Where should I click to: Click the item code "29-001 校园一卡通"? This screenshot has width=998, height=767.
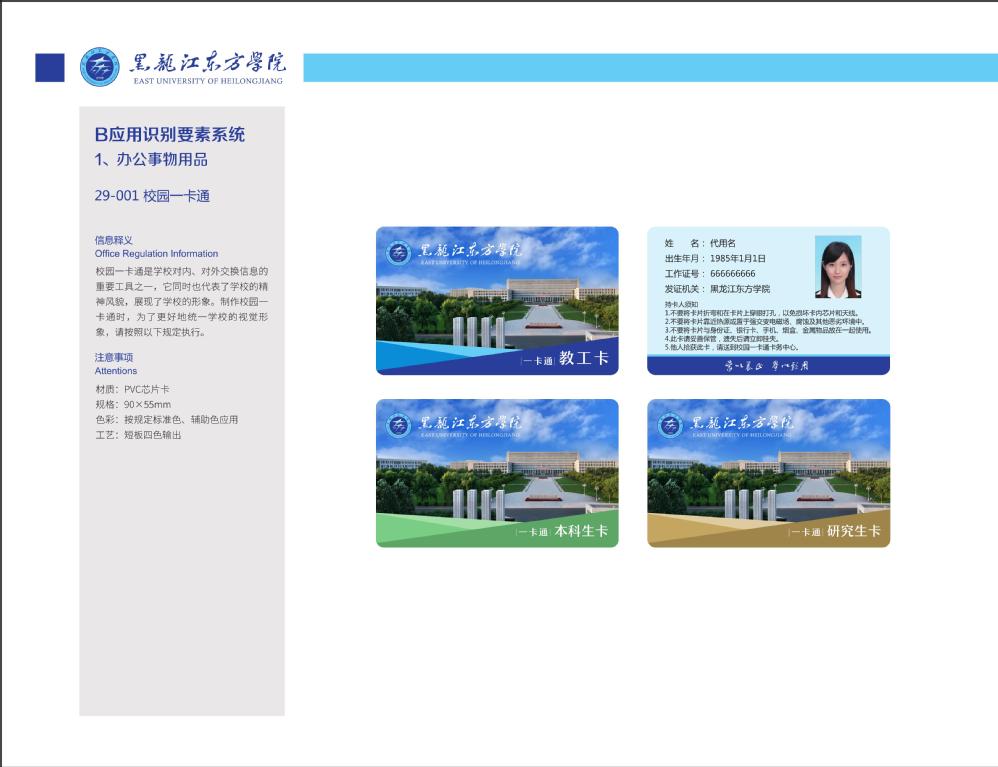(152, 196)
